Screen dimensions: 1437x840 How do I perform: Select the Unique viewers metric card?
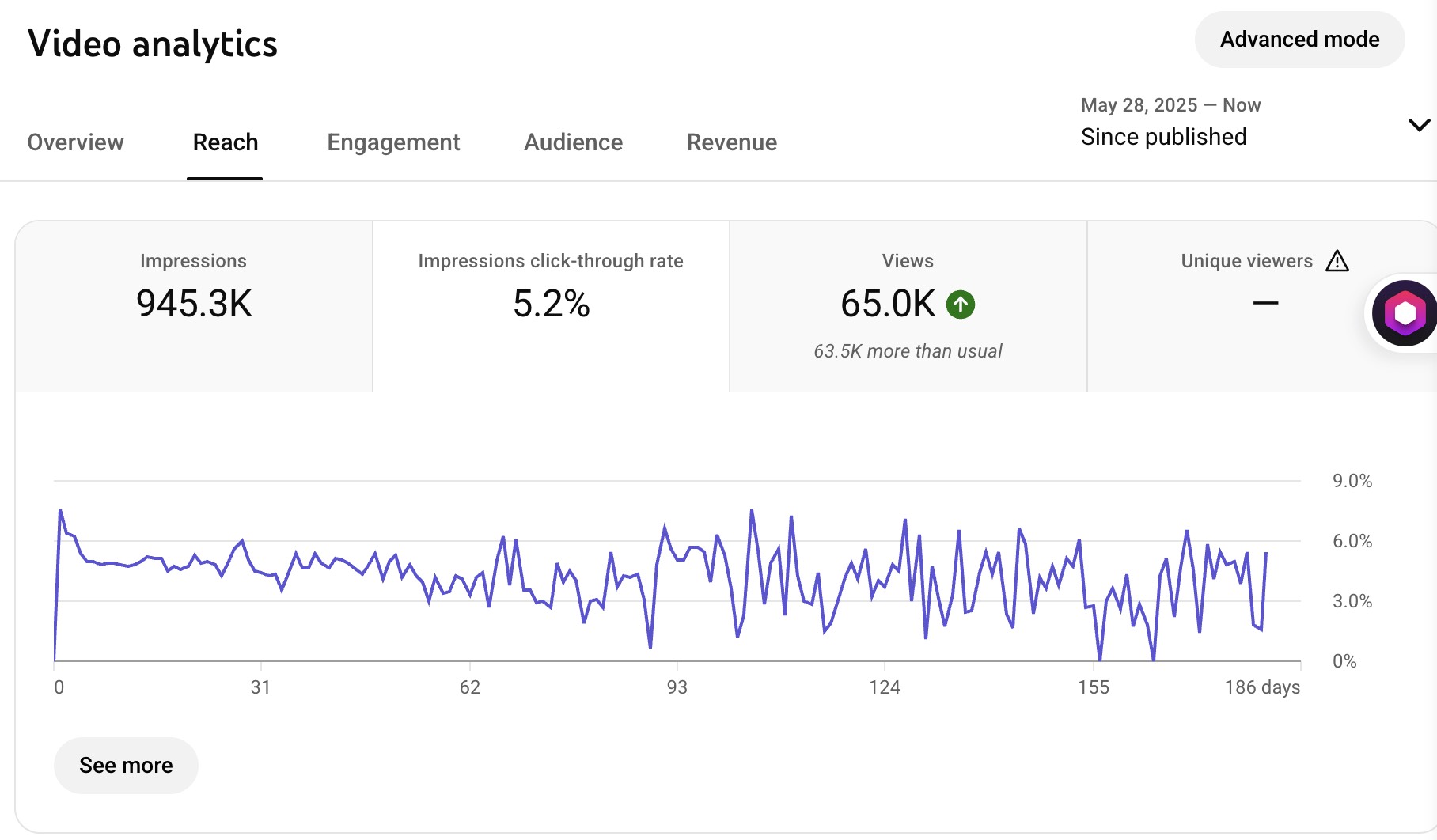1246,305
